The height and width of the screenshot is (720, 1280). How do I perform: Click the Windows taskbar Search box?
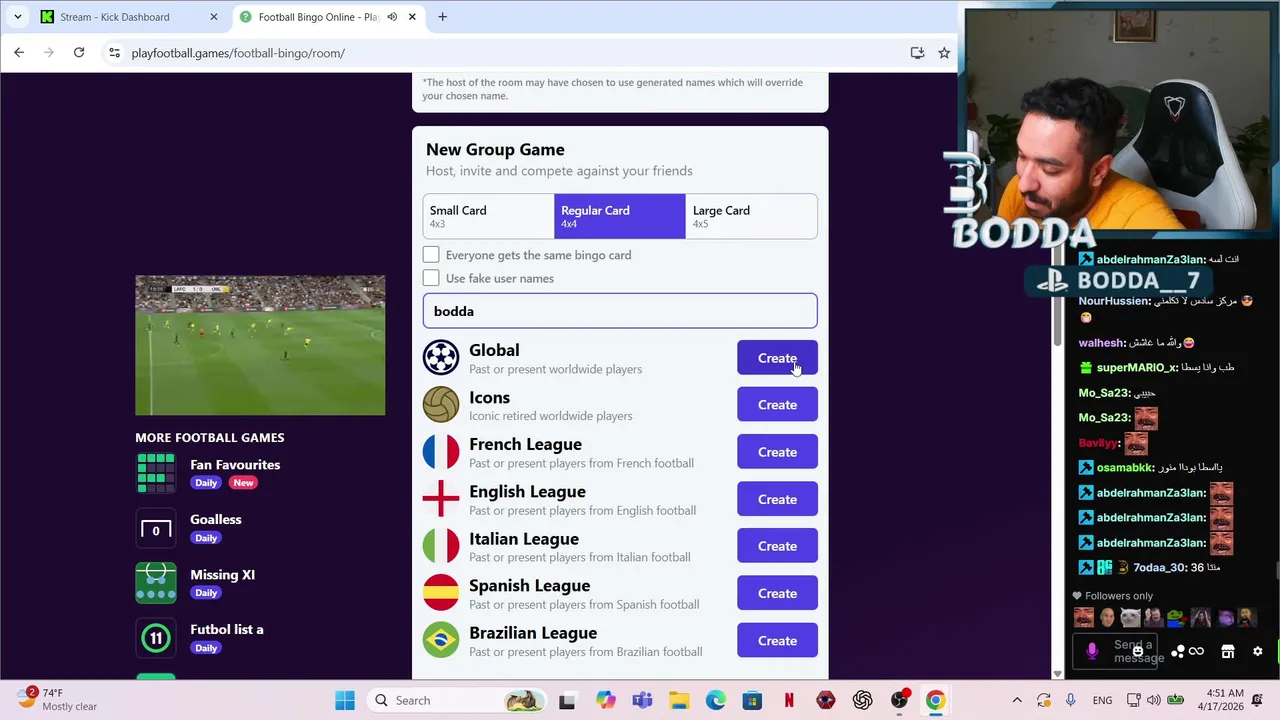(456, 700)
